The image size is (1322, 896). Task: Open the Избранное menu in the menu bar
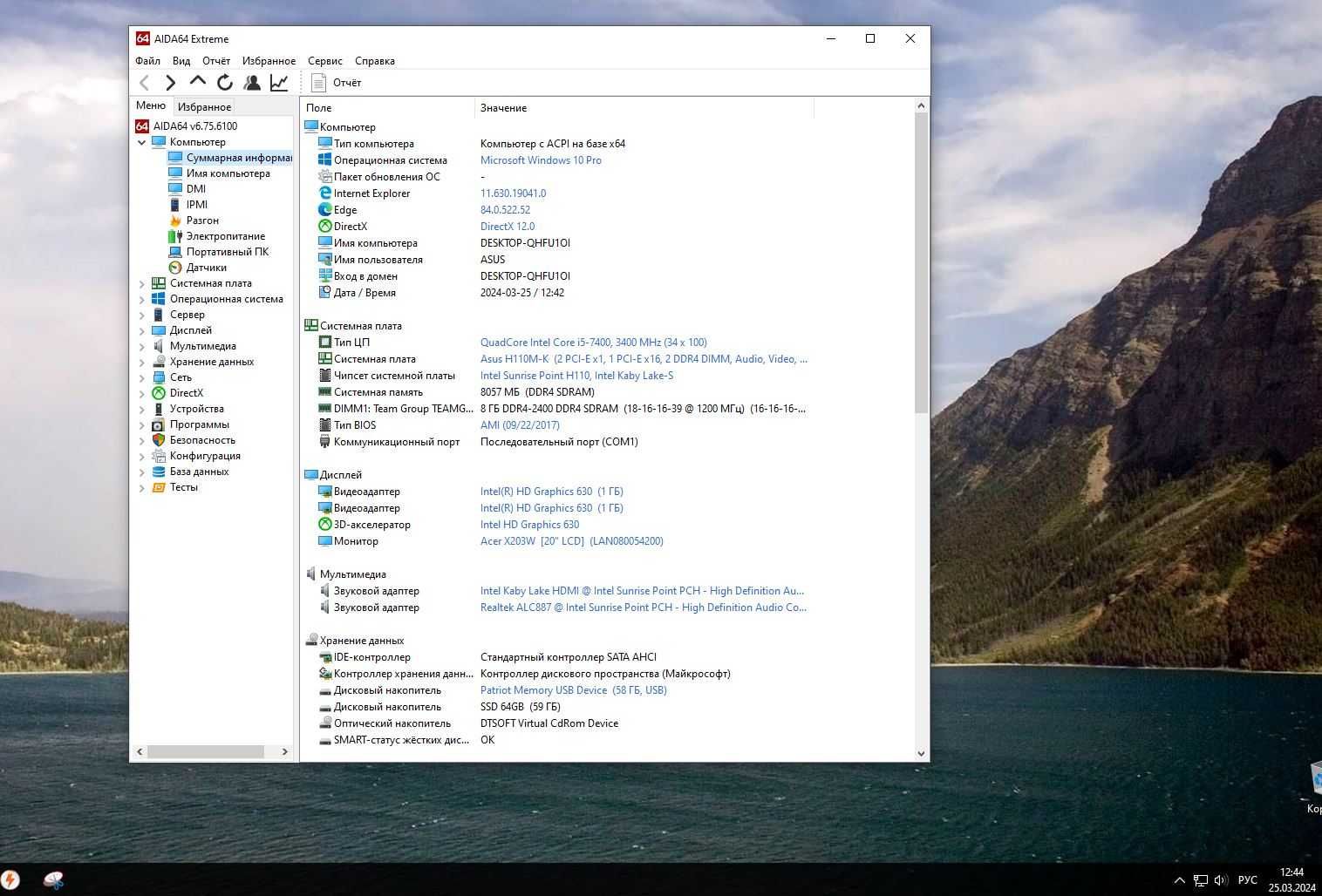269,61
